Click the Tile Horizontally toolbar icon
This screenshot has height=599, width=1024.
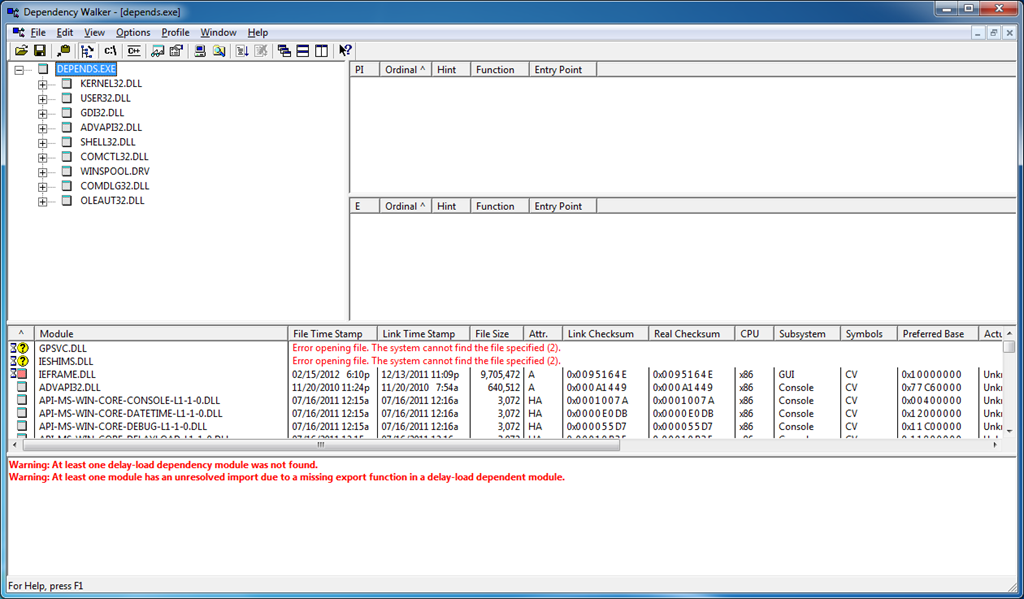(302, 51)
